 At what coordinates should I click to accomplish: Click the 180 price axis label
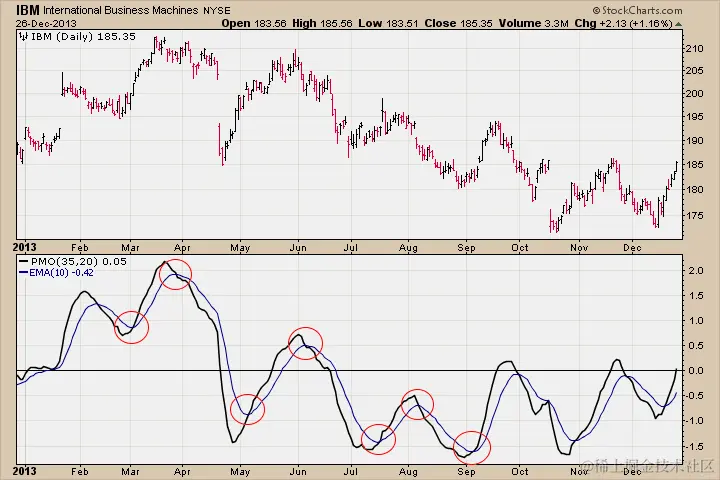694,189
